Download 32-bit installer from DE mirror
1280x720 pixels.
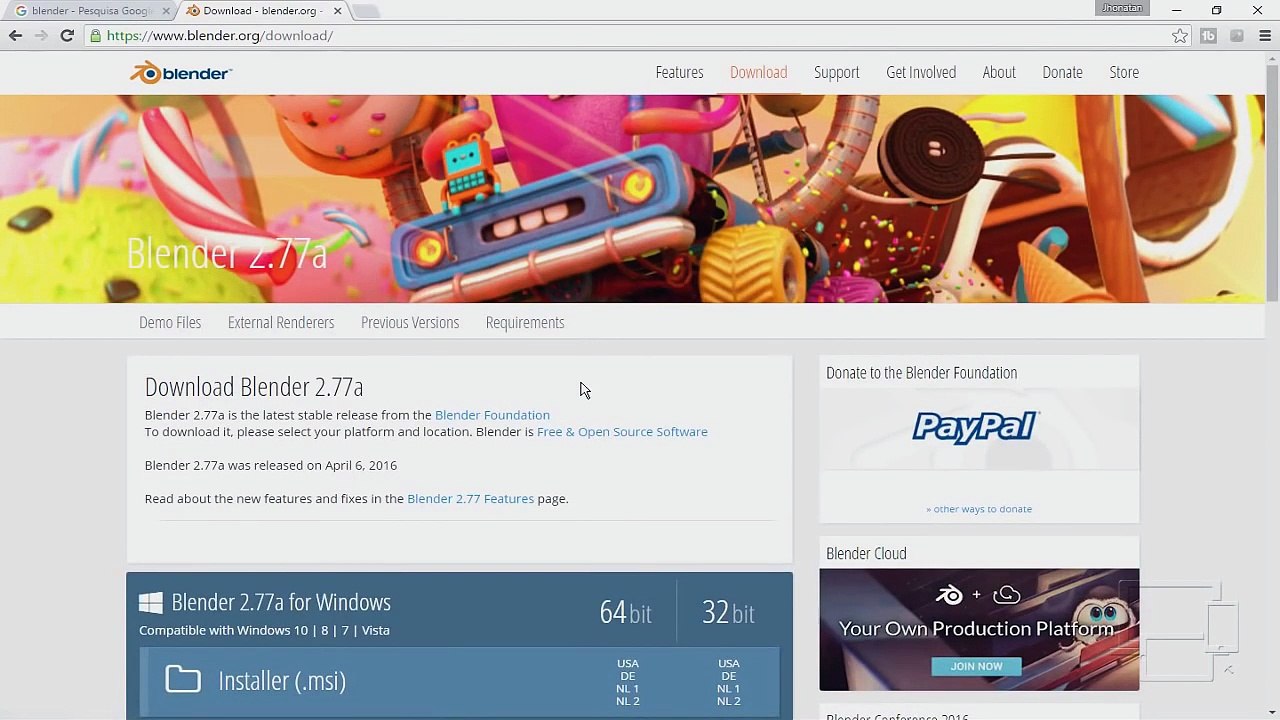(x=729, y=676)
